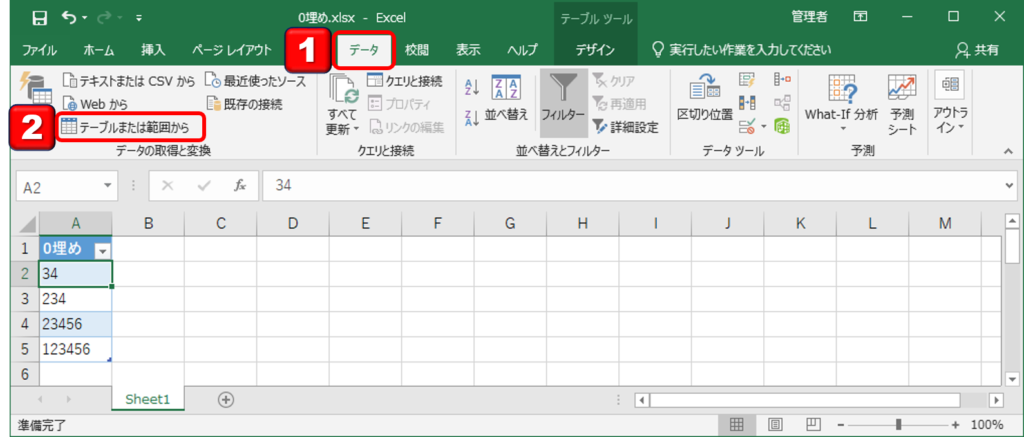Select cell containing 23456
The width and height of the screenshot is (1024, 437).
pyautogui.click(x=76, y=324)
